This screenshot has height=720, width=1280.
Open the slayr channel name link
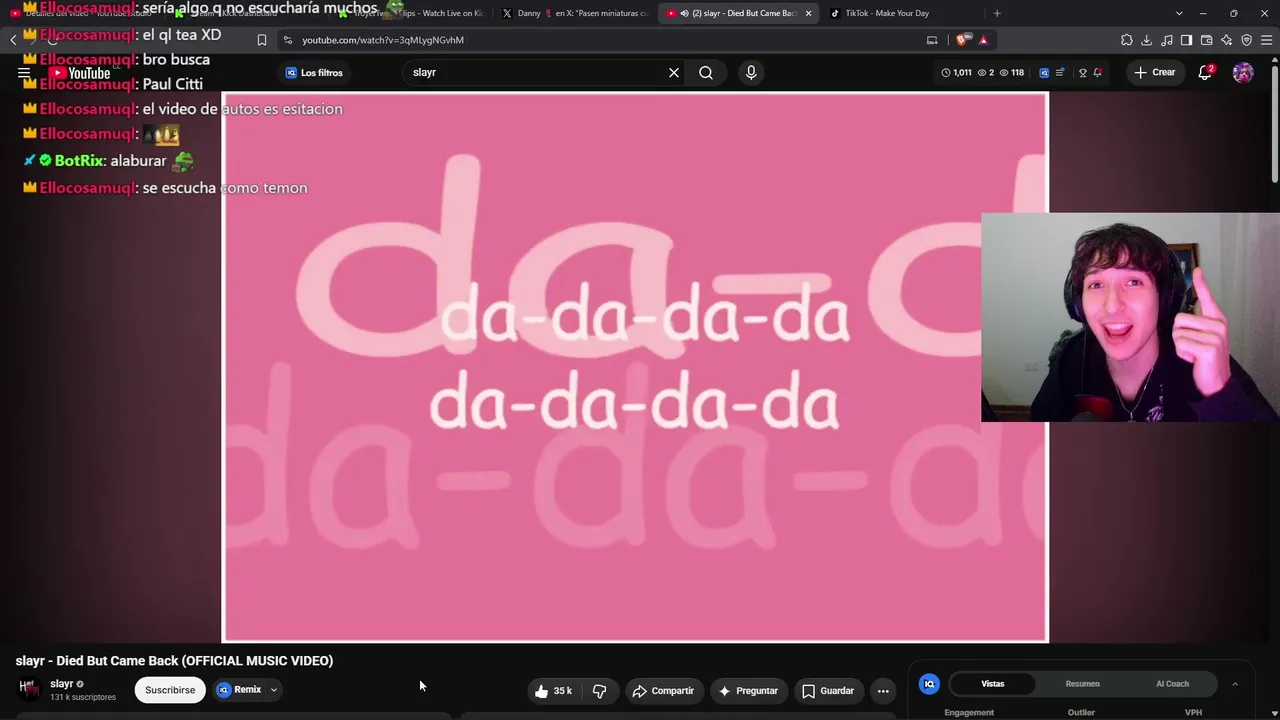[x=61, y=684]
